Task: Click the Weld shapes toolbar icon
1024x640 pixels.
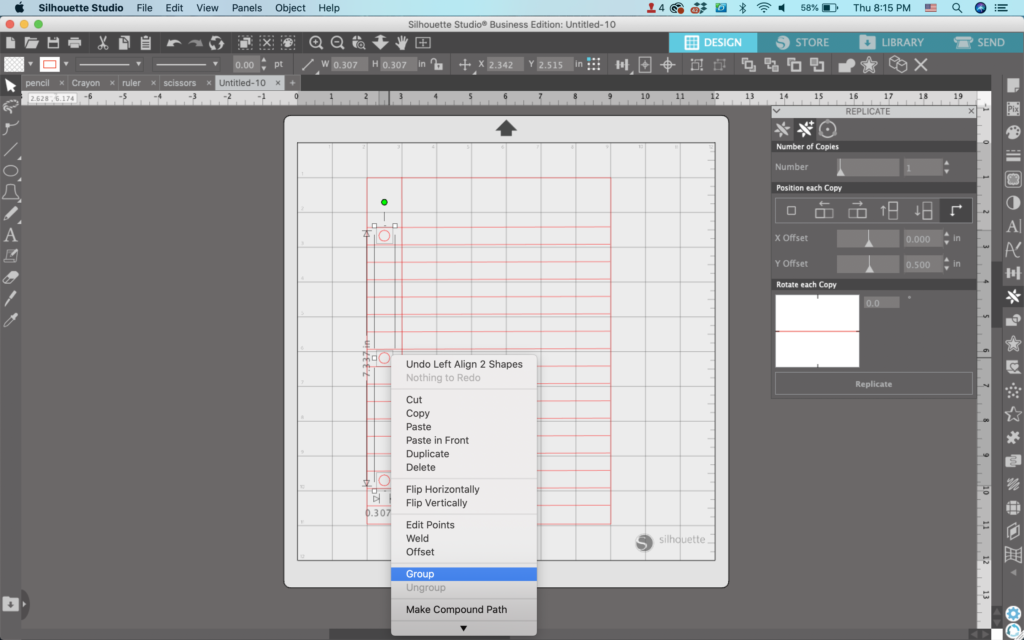Action: tap(846, 65)
